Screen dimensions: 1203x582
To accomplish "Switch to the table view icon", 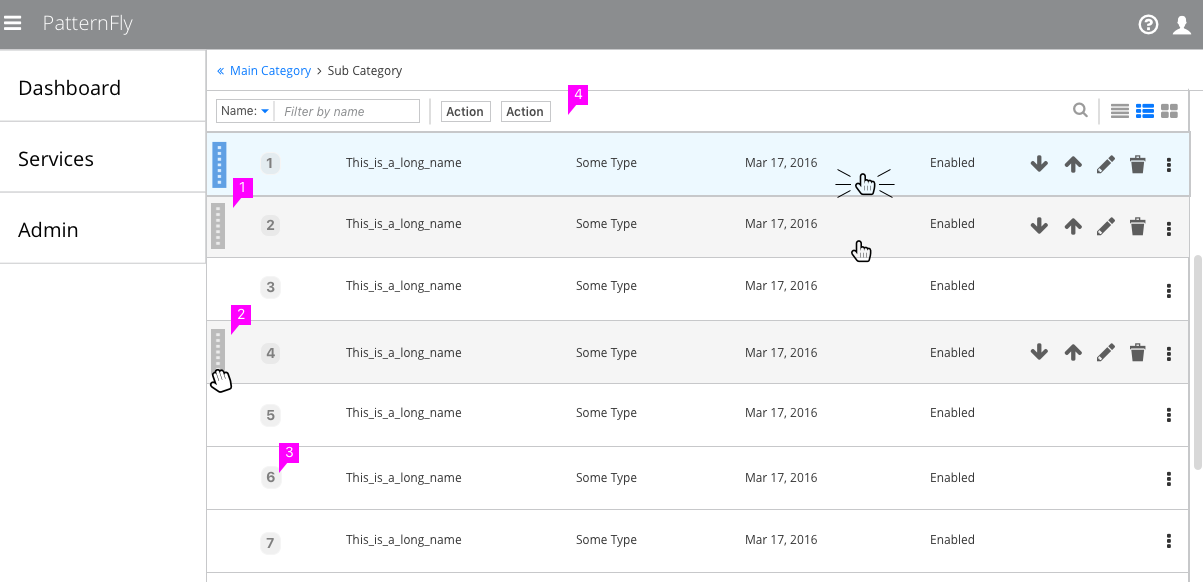I will tap(1120, 111).
